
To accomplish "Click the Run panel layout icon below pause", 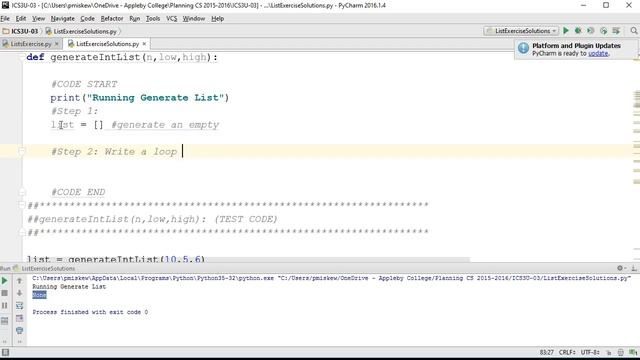I will 4,321.
